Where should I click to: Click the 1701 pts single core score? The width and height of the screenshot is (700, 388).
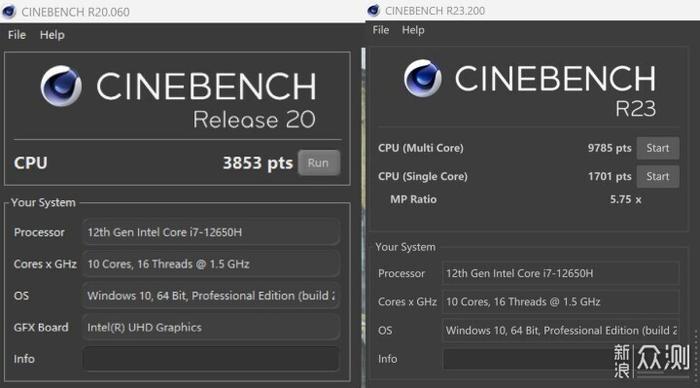coord(609,176)
